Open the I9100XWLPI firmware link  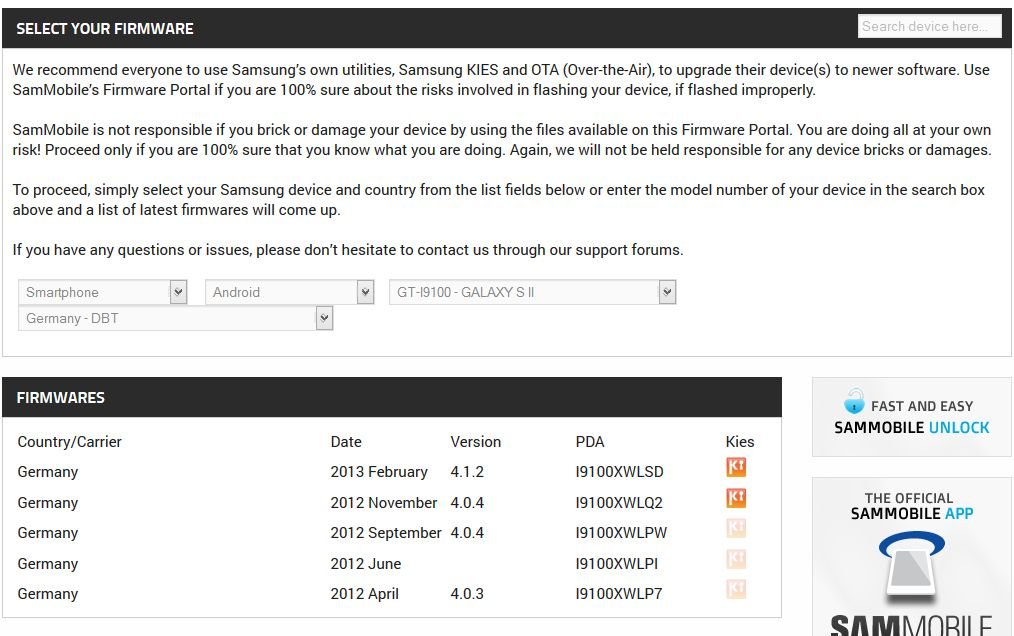(x=616, y=564)
